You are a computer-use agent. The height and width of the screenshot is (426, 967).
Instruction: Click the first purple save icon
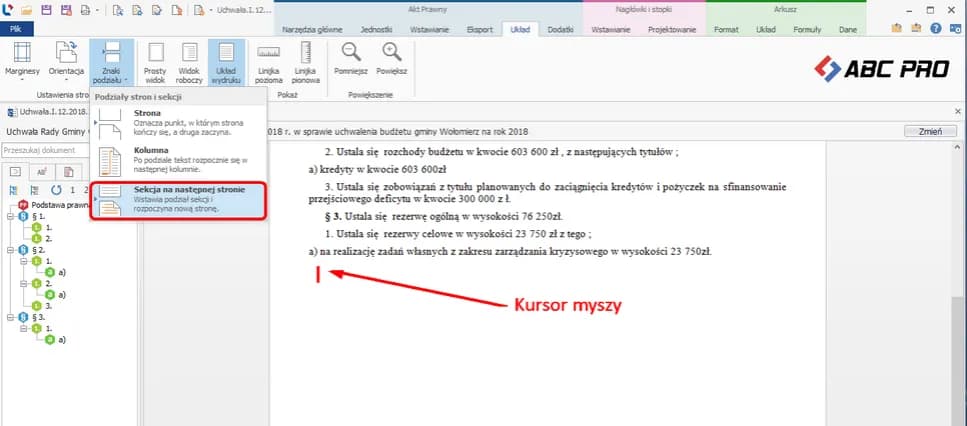pos(46,10)
